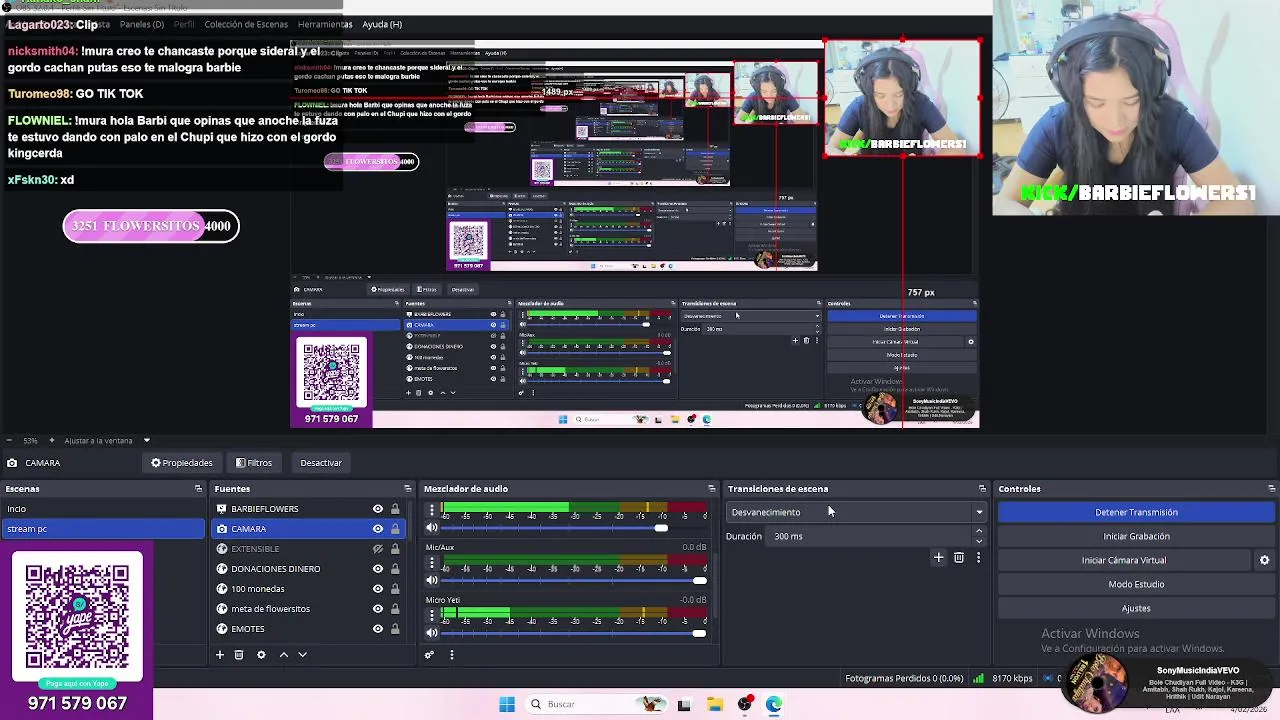This screenshot has width=1280, height=720.
Task: Open Ajustar a la ventana dropdown
Action: click(107, 440)
